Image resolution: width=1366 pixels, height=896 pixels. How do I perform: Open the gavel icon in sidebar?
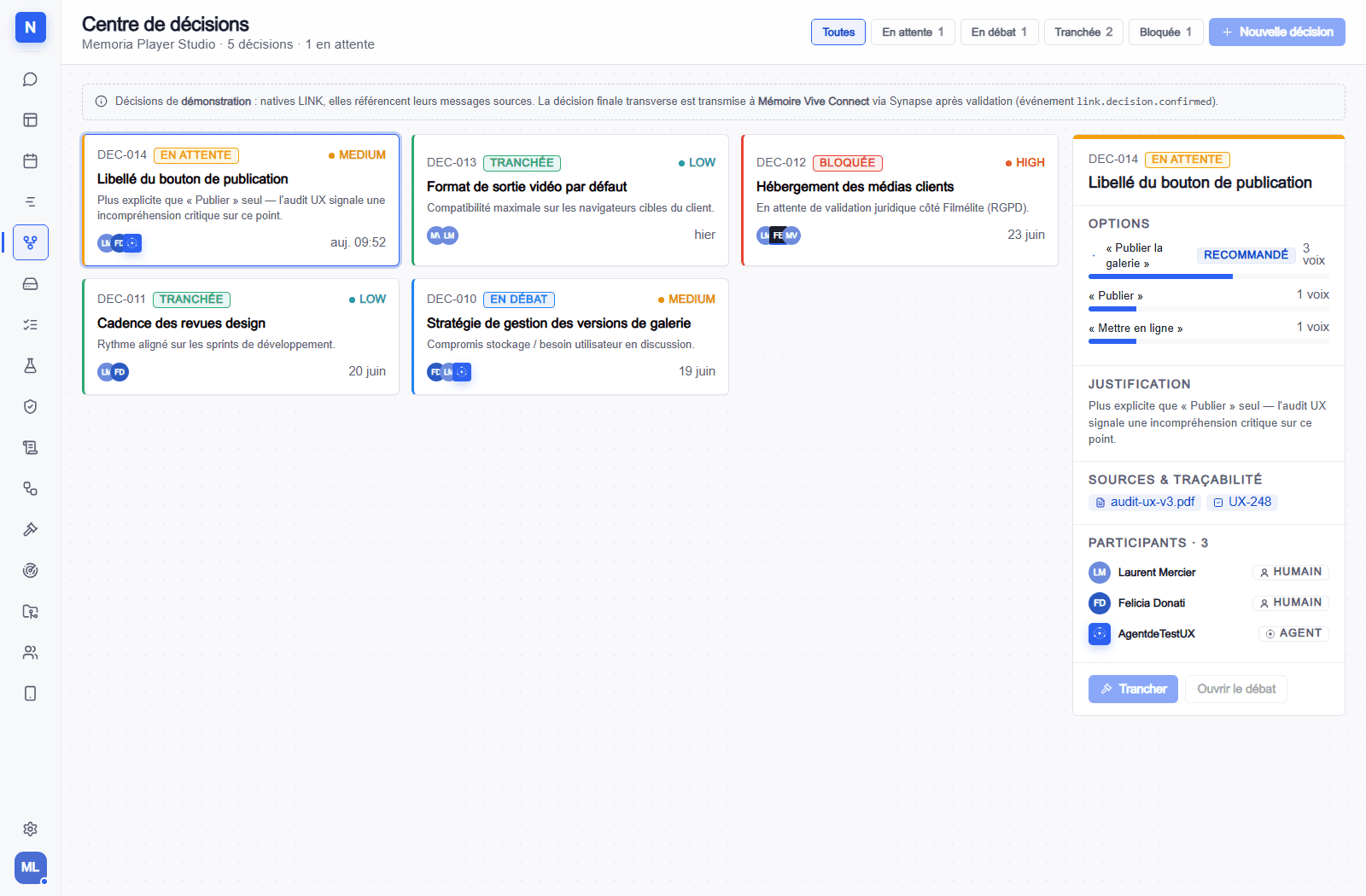[x=30, y=530]
